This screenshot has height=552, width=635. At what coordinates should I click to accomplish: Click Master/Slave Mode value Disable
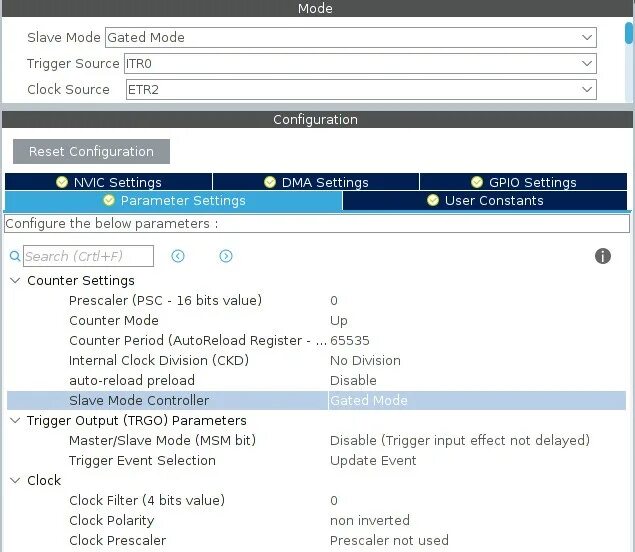pos(460,440)
